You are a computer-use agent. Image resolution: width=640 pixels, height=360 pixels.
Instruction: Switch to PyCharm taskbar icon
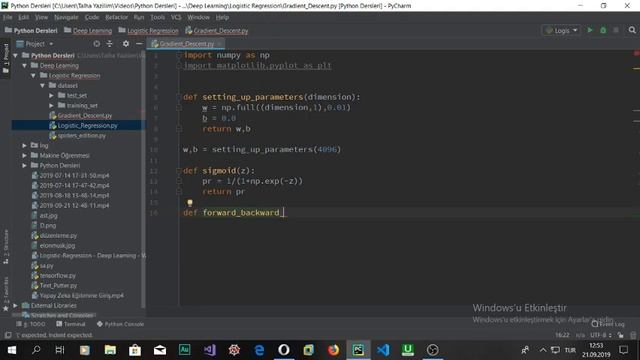[x=358, y=350]
